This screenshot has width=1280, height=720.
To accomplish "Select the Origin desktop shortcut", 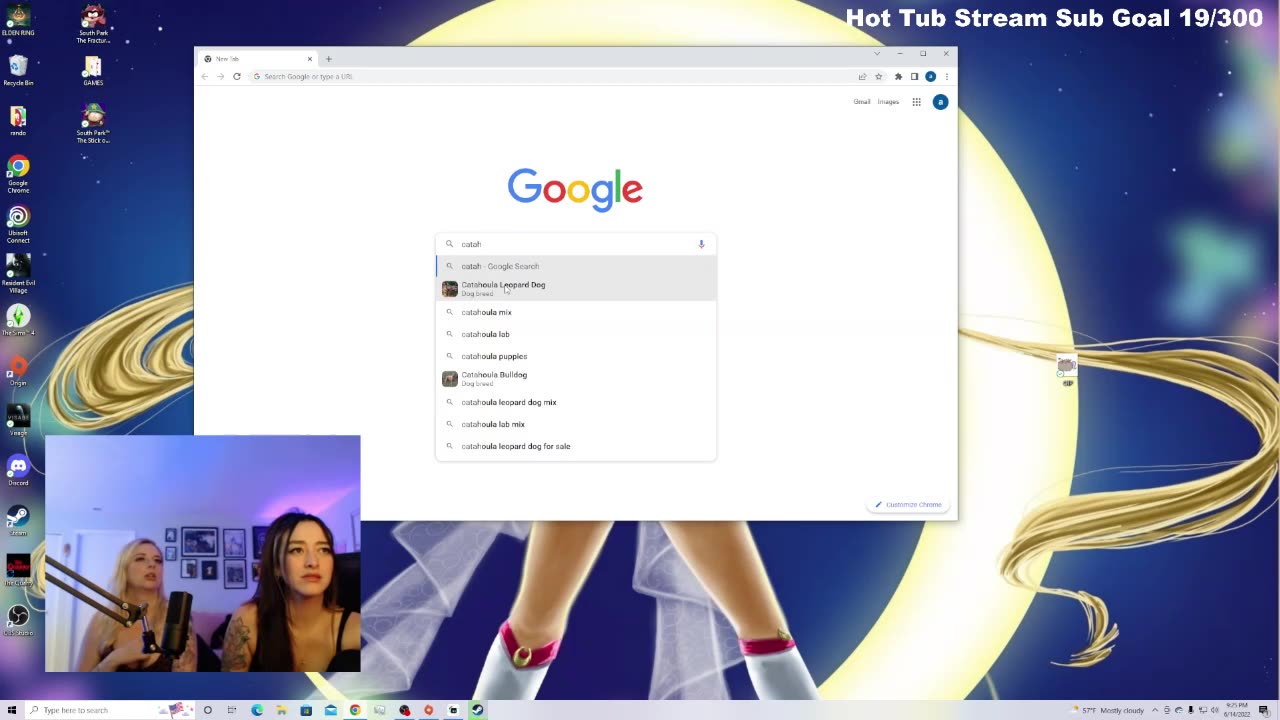I will click(18, 372).
